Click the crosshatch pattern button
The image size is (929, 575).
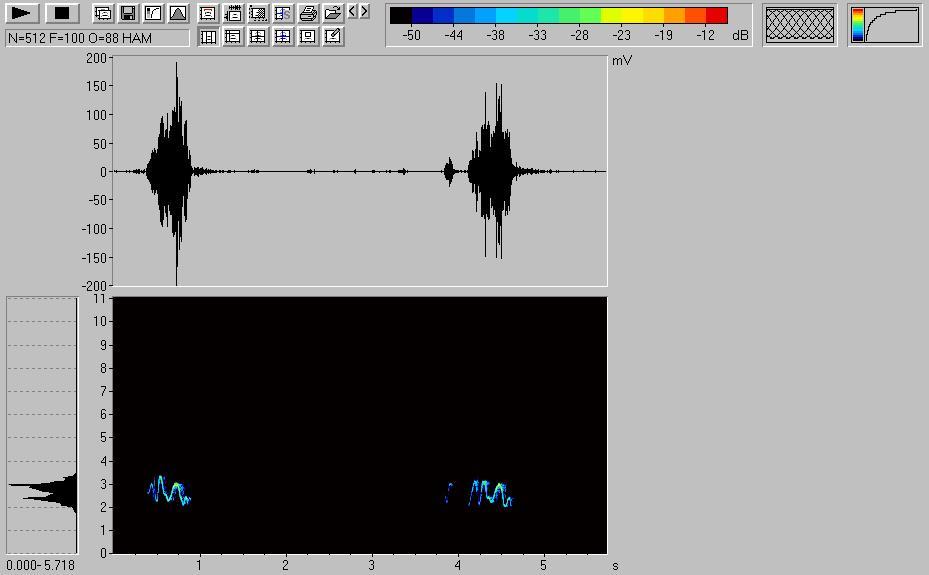click(x=799, y=26)
